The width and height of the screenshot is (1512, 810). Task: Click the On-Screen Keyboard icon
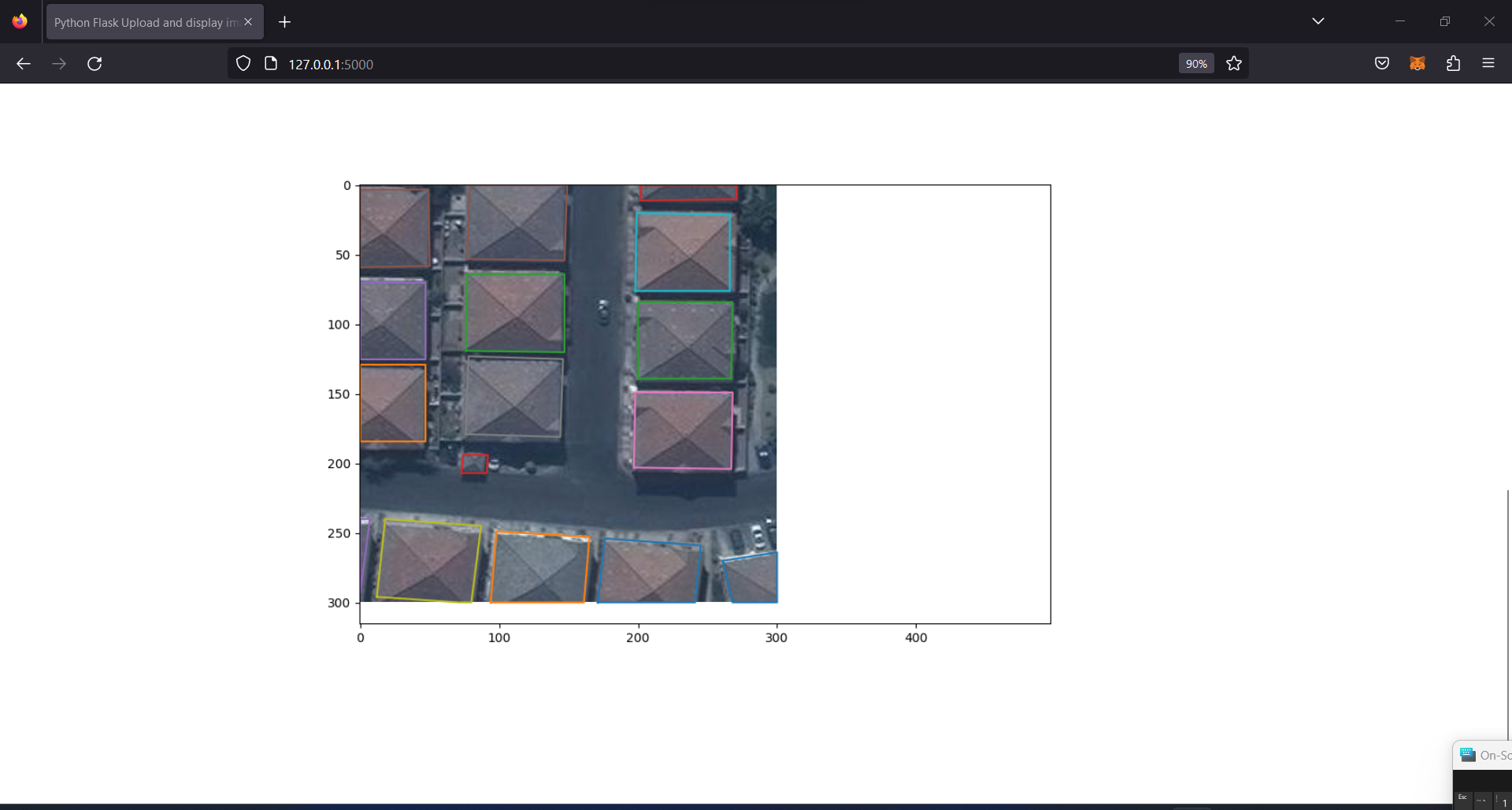point(1469,754)
